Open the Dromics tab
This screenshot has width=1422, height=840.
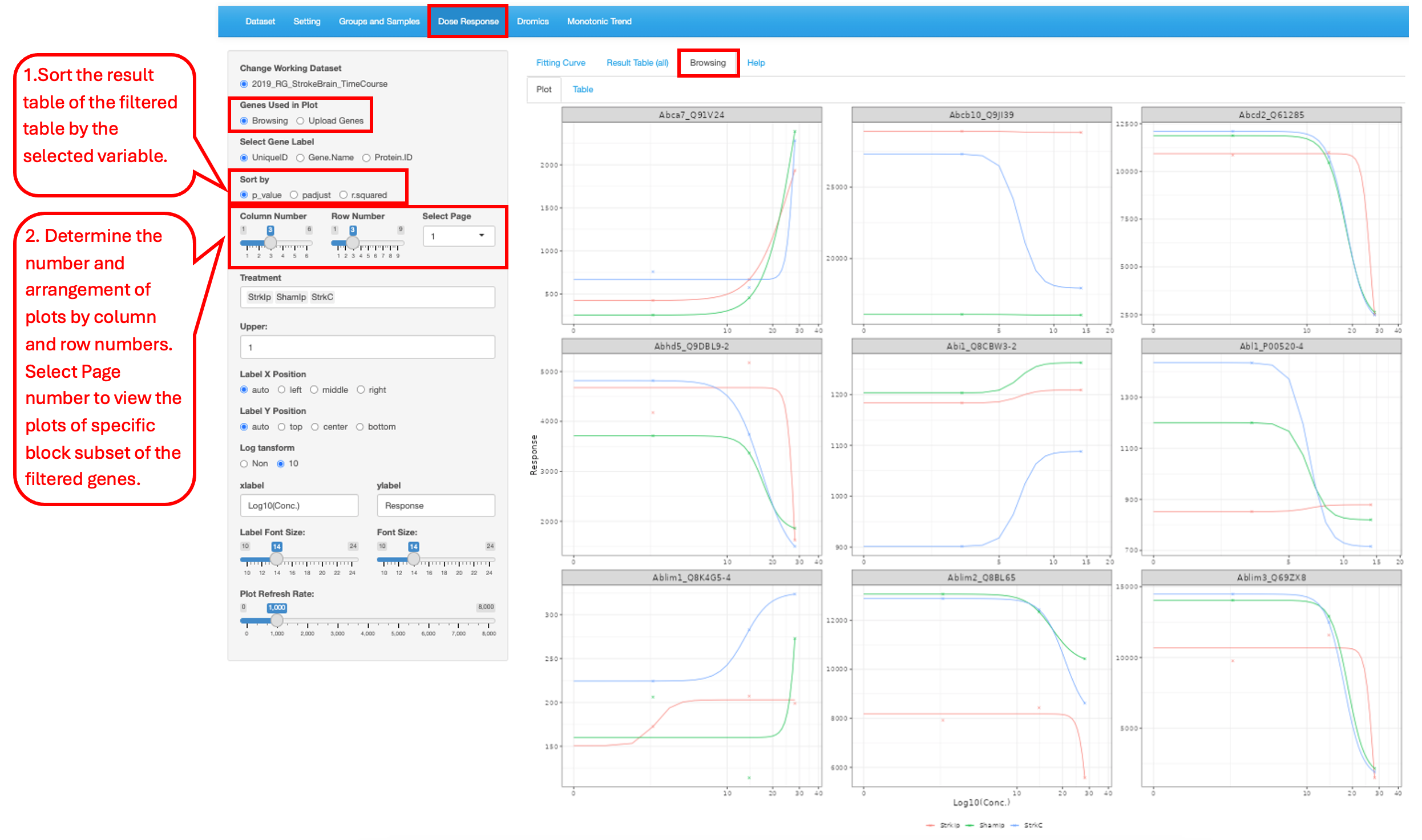tap(532, 22)
